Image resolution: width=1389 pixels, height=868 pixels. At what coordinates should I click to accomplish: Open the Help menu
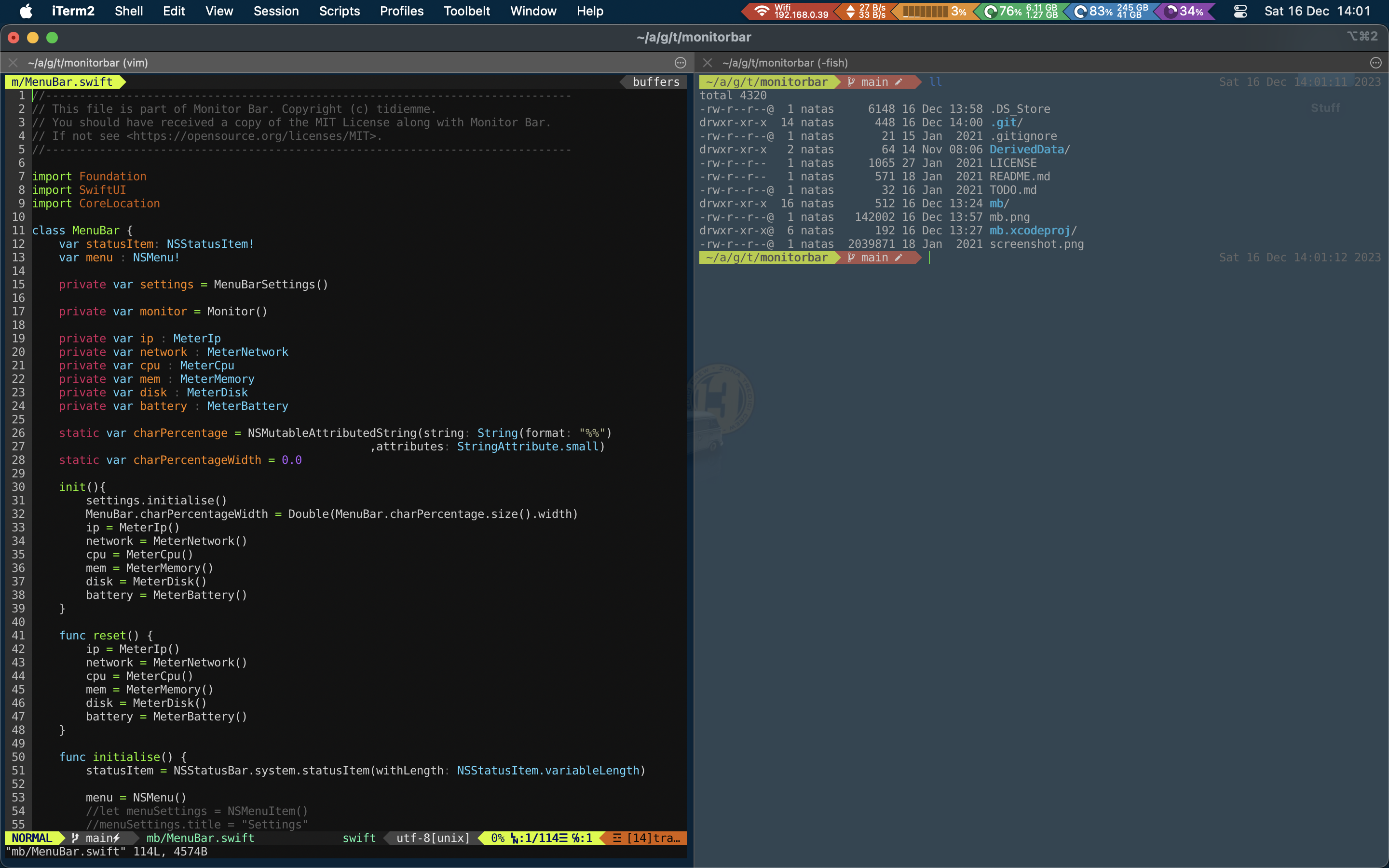coord(590,11)
